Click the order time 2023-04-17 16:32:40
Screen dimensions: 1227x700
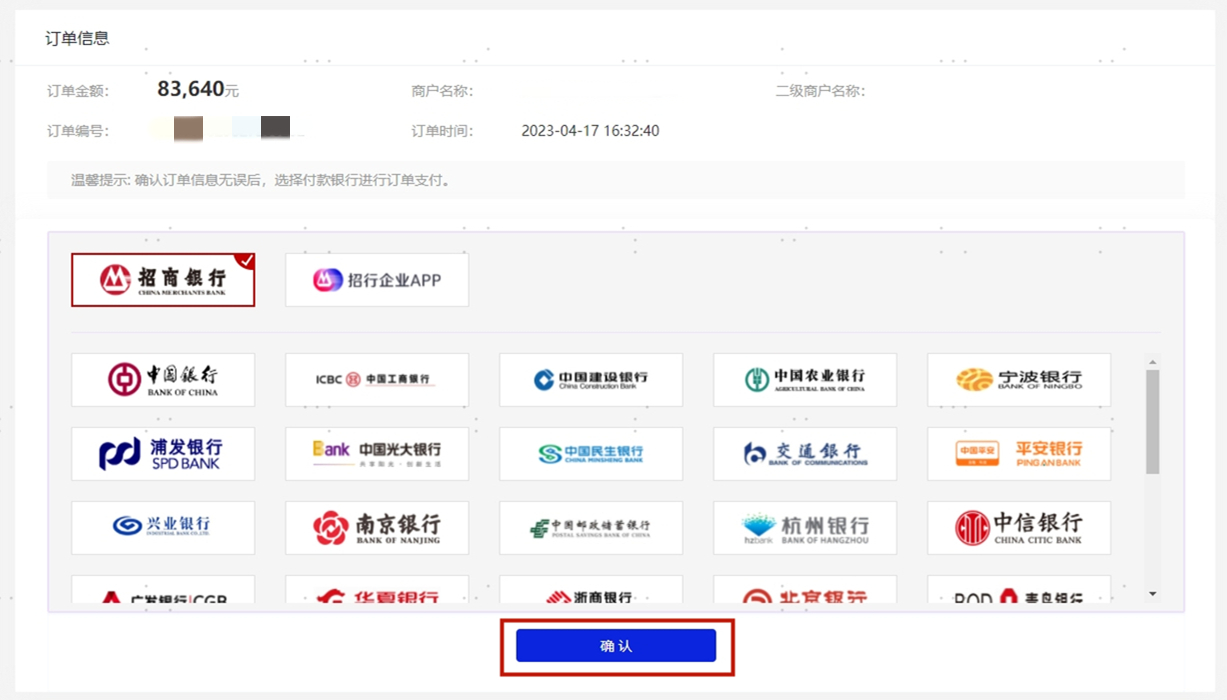point(590,131)
